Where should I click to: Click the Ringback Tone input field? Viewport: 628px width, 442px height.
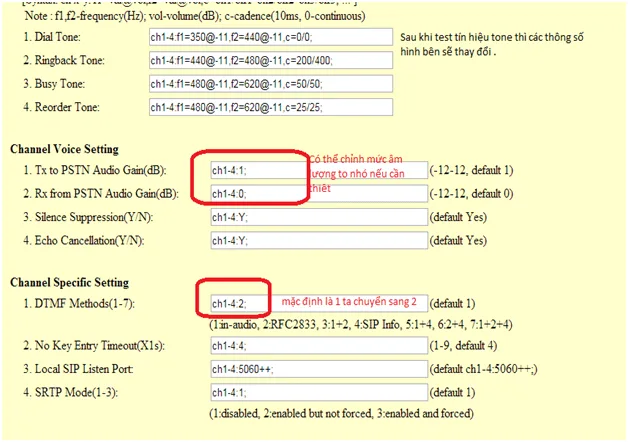[x=271, y=60]
